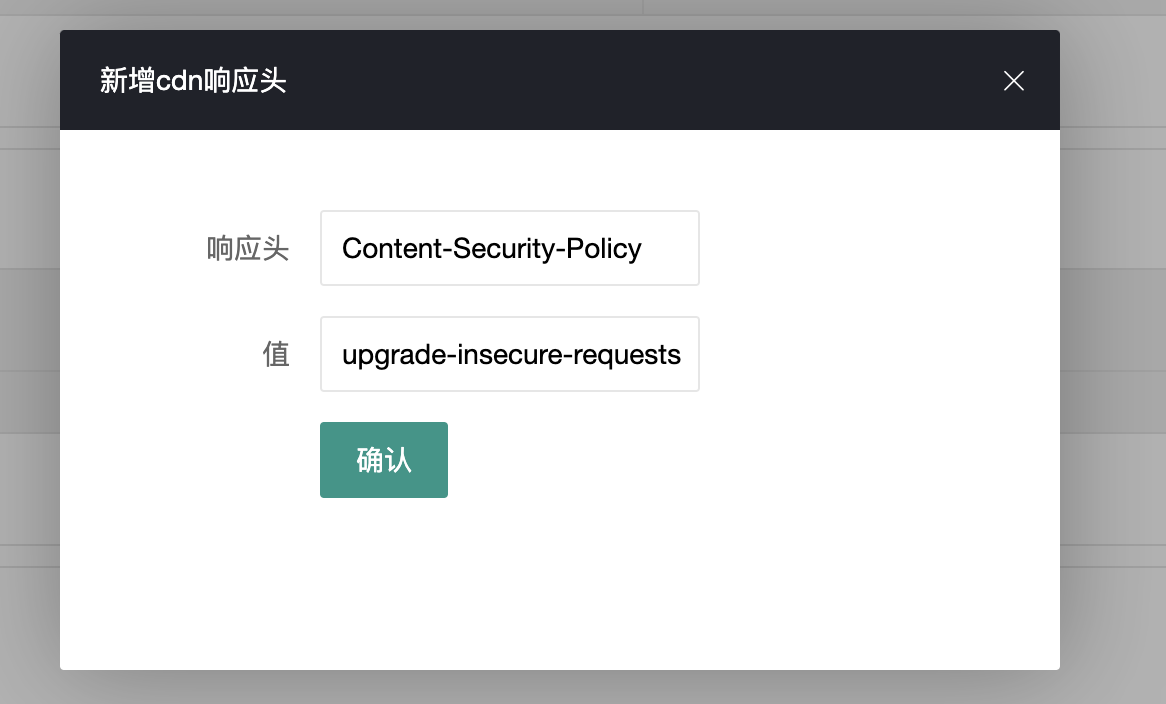1166x704 pixels.
Task: Place cursor on "Policy" in 响应头 field
Action: click(603, 248)
